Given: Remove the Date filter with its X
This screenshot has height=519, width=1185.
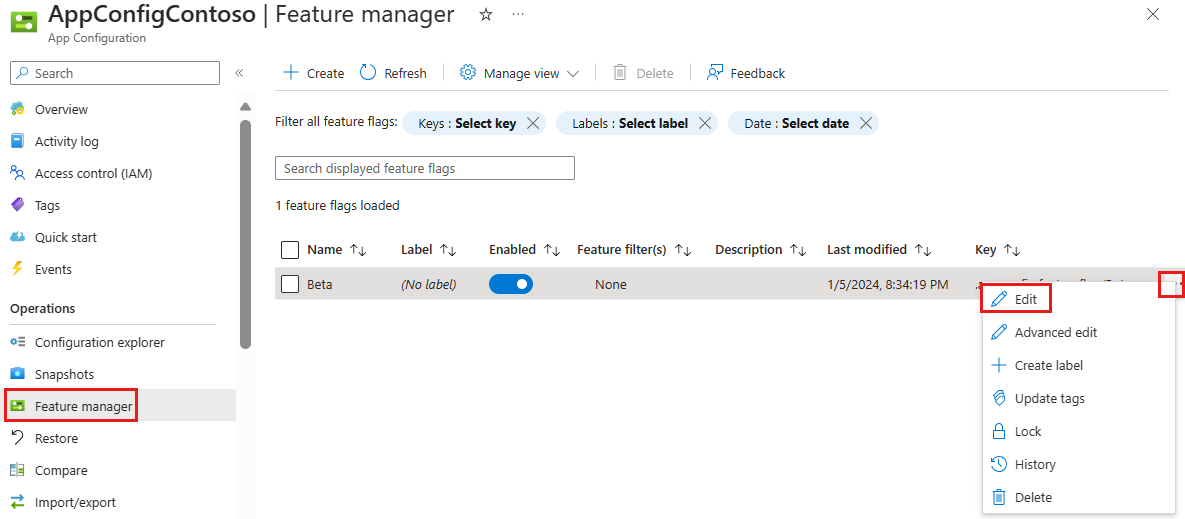Looking at the screenshot, I should [x=866, y=123].
